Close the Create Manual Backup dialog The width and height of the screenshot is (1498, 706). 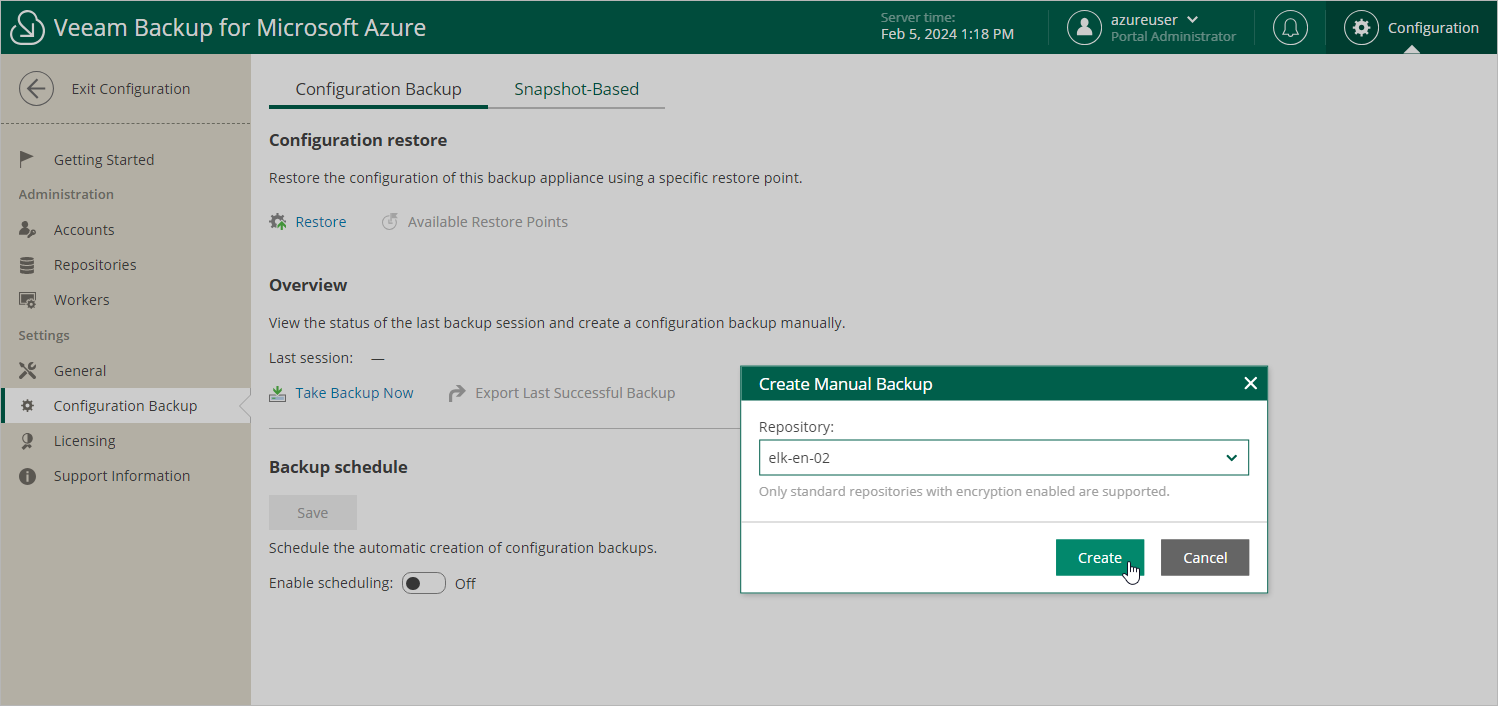[x=1250, y=383]
